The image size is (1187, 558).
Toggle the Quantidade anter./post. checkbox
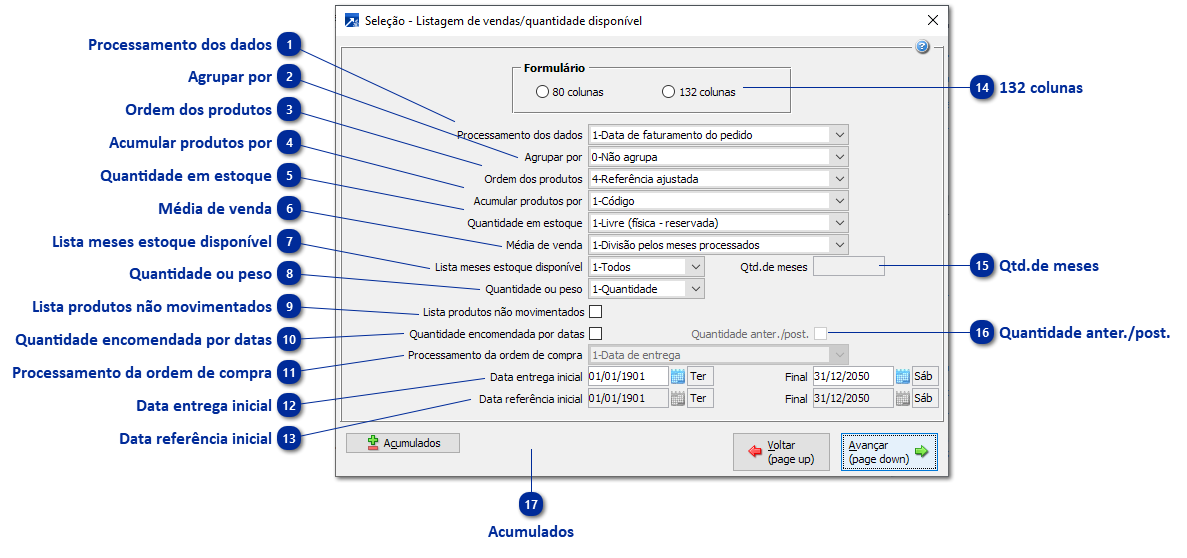(x=821, y=333)
